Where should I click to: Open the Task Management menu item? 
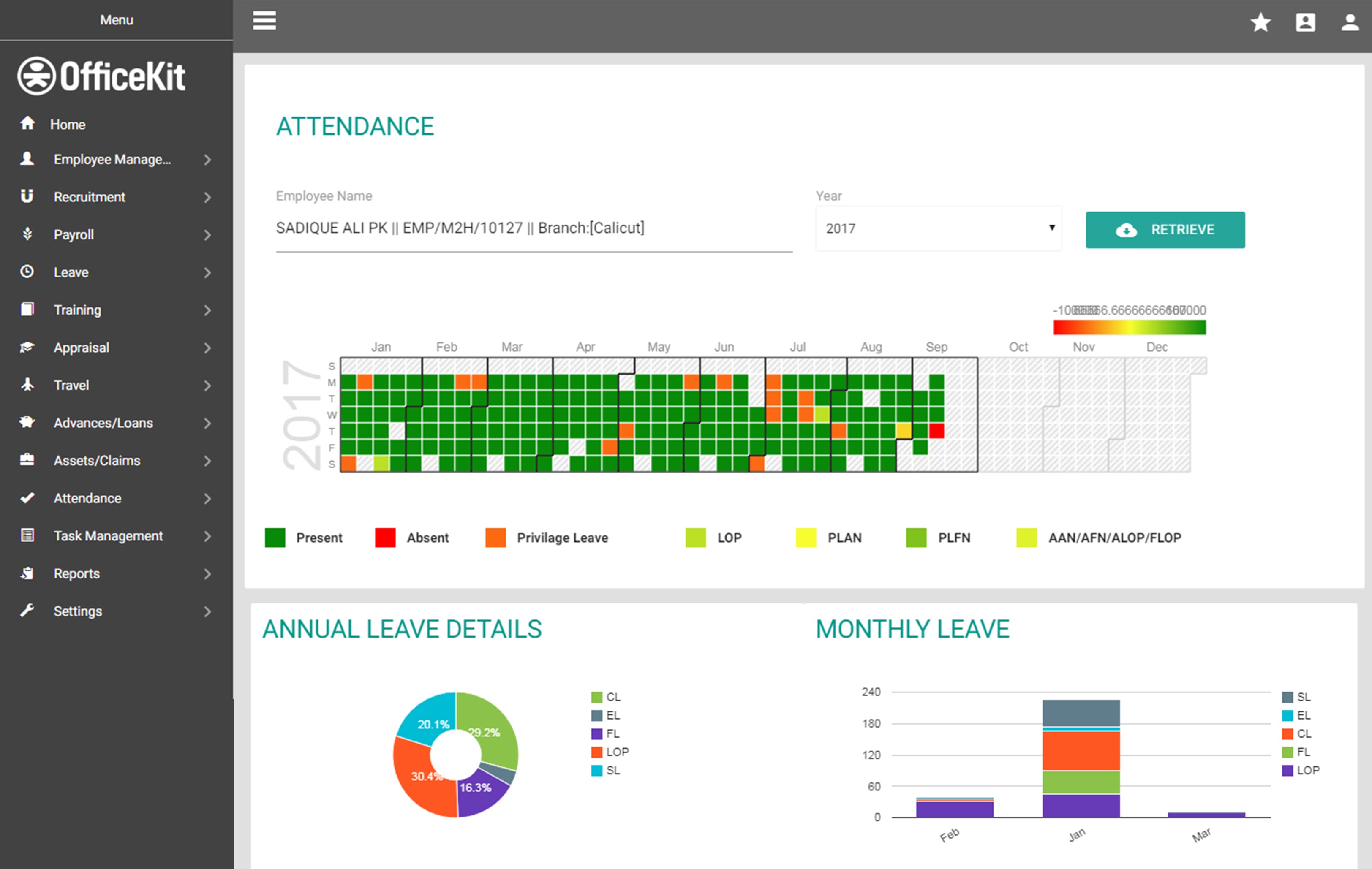click(116, 536)
